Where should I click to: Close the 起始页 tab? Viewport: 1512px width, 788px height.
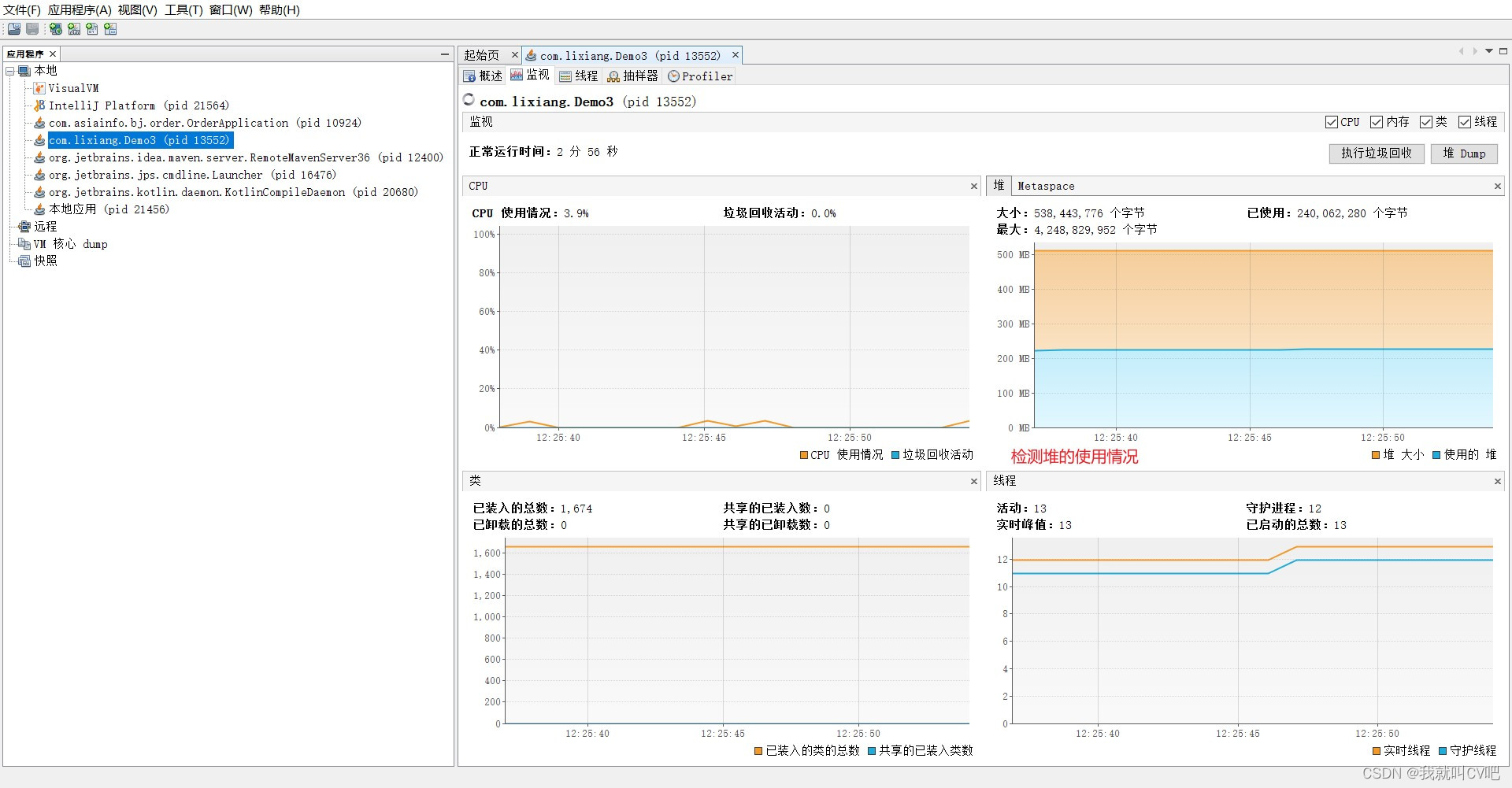515,55
